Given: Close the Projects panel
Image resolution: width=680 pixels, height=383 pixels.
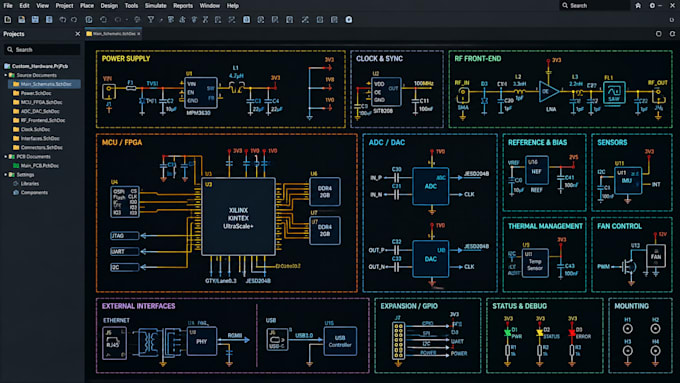Looking at the screenshot, I should [78, 34].
